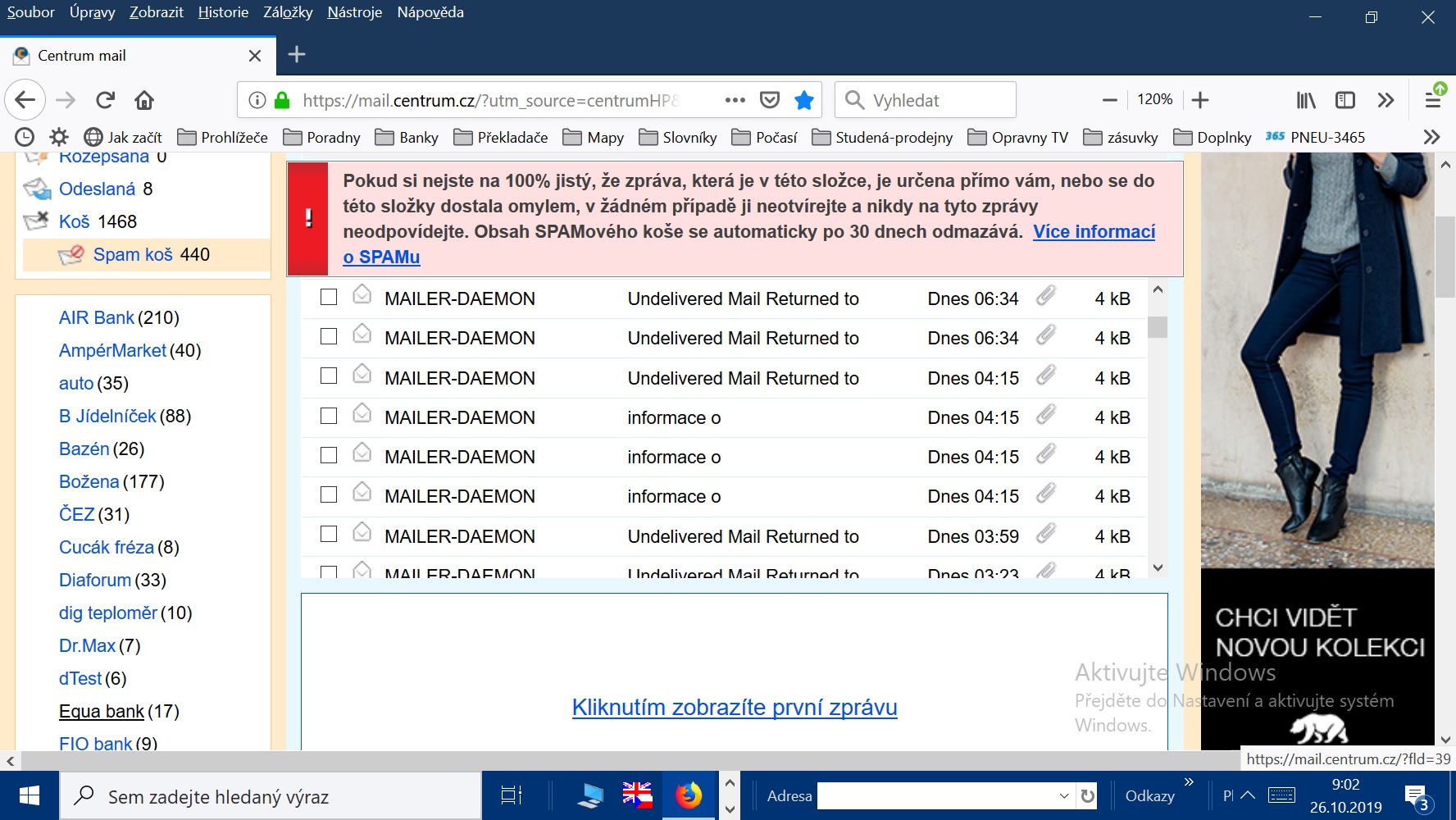Open the Pocket save icon
This screenshot has height=820, width=1456.
point(769,100)
